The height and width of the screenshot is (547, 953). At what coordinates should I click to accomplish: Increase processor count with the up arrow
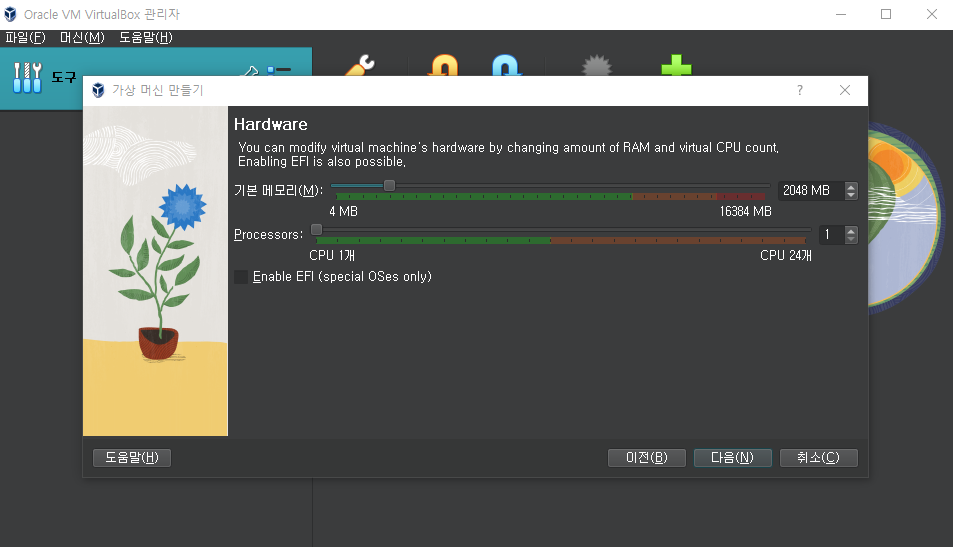[x=851, y=230]
